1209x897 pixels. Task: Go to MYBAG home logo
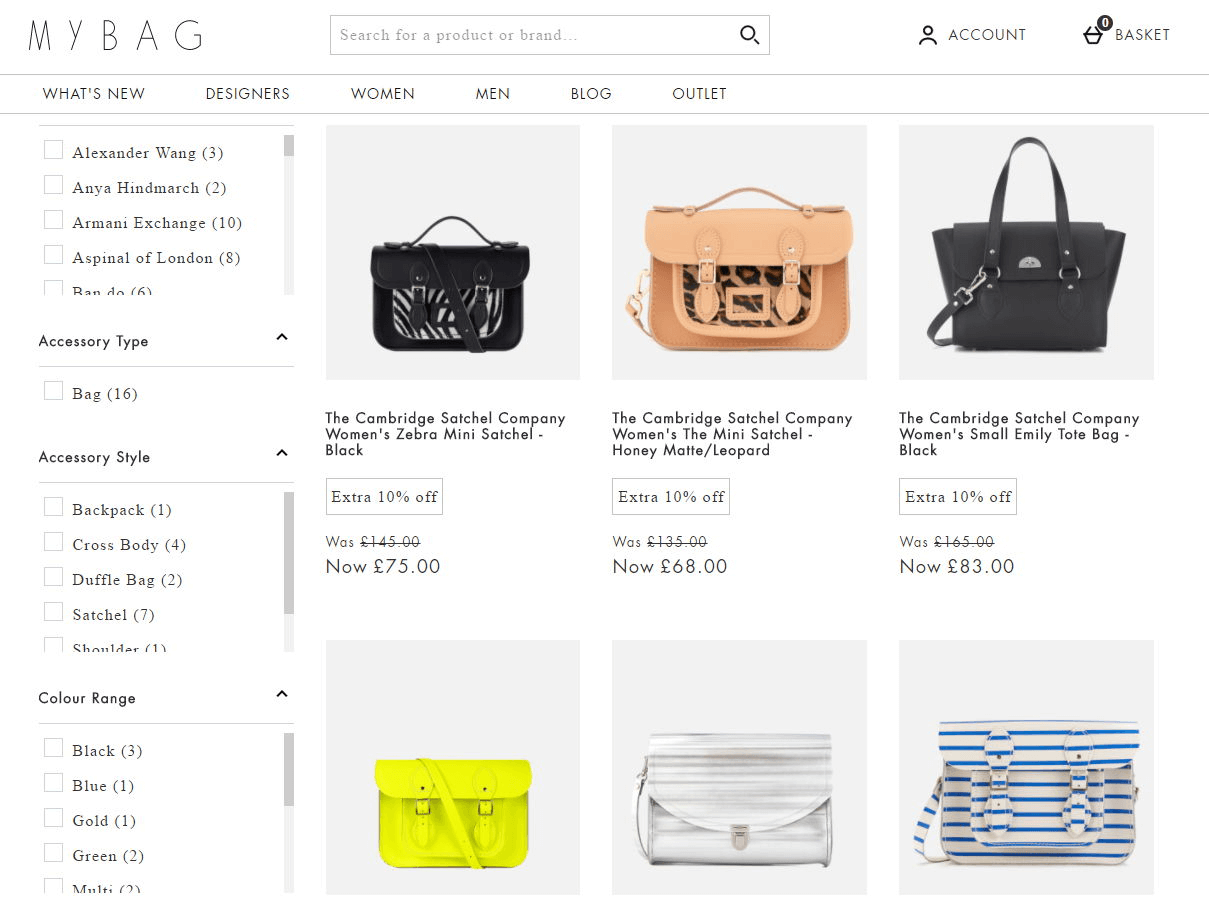coord(115,35)
